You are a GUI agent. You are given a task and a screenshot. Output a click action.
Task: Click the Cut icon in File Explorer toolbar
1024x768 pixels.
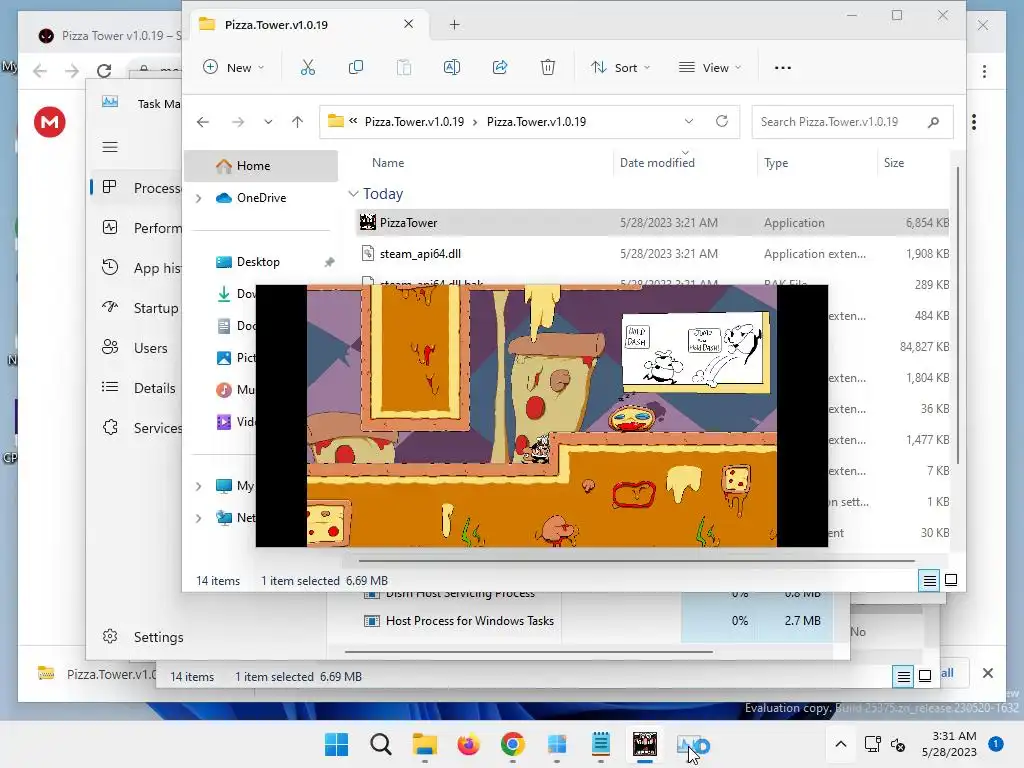(x=308, y=67)
